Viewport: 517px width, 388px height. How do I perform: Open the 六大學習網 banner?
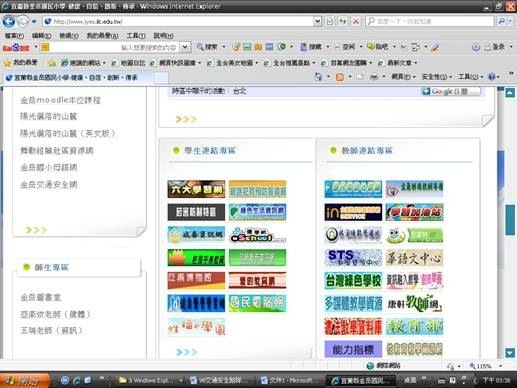pos(196,189)
